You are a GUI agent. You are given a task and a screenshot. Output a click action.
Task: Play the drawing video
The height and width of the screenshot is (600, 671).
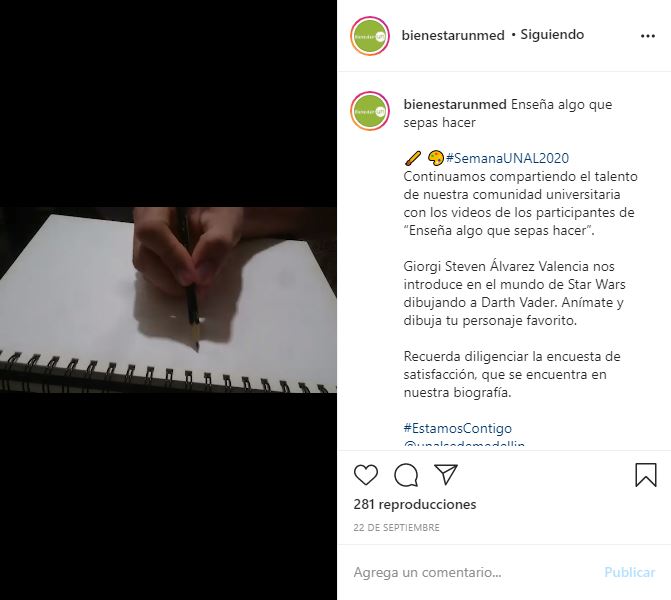168,300
